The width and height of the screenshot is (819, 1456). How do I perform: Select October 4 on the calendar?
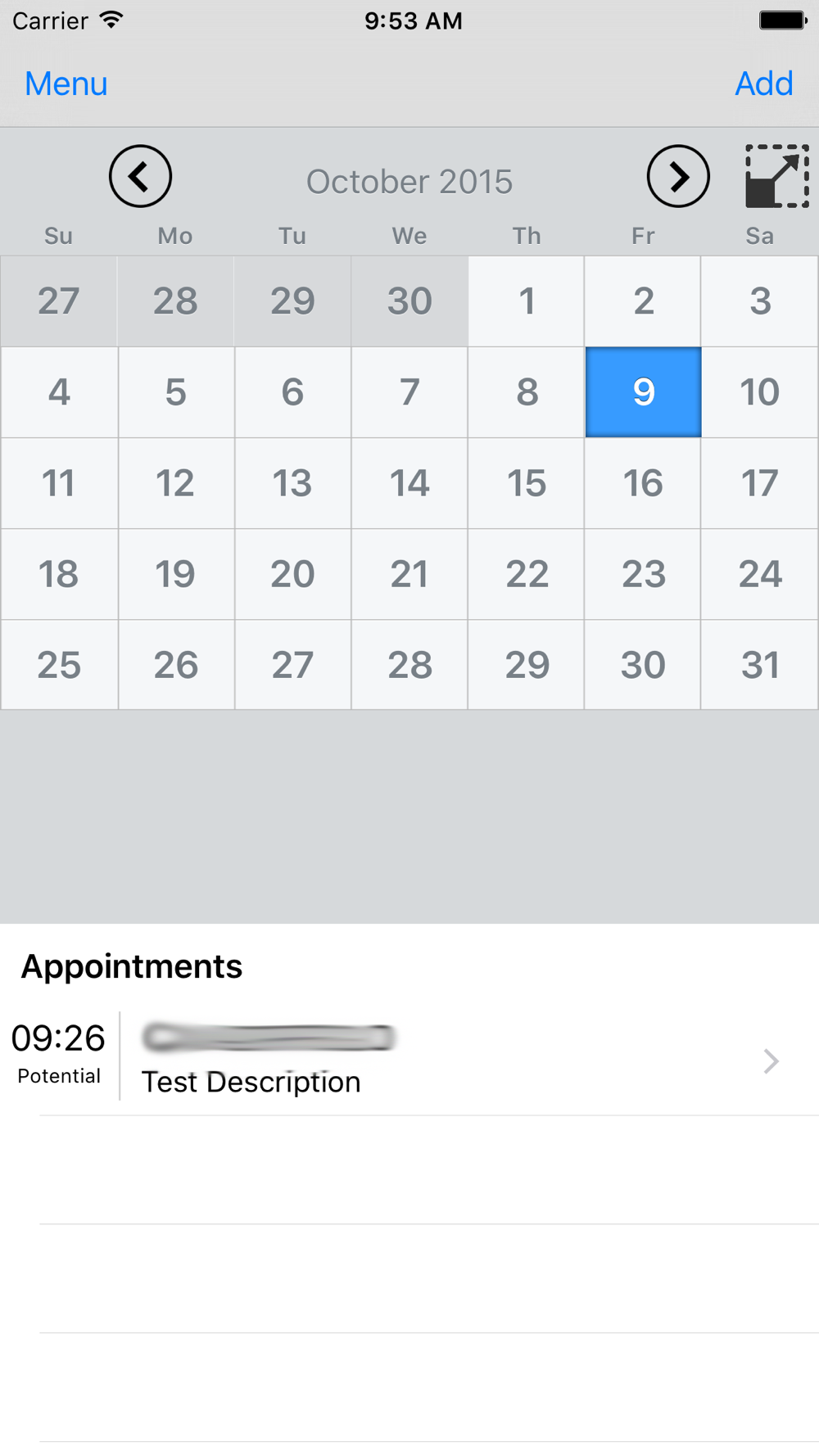59,392
